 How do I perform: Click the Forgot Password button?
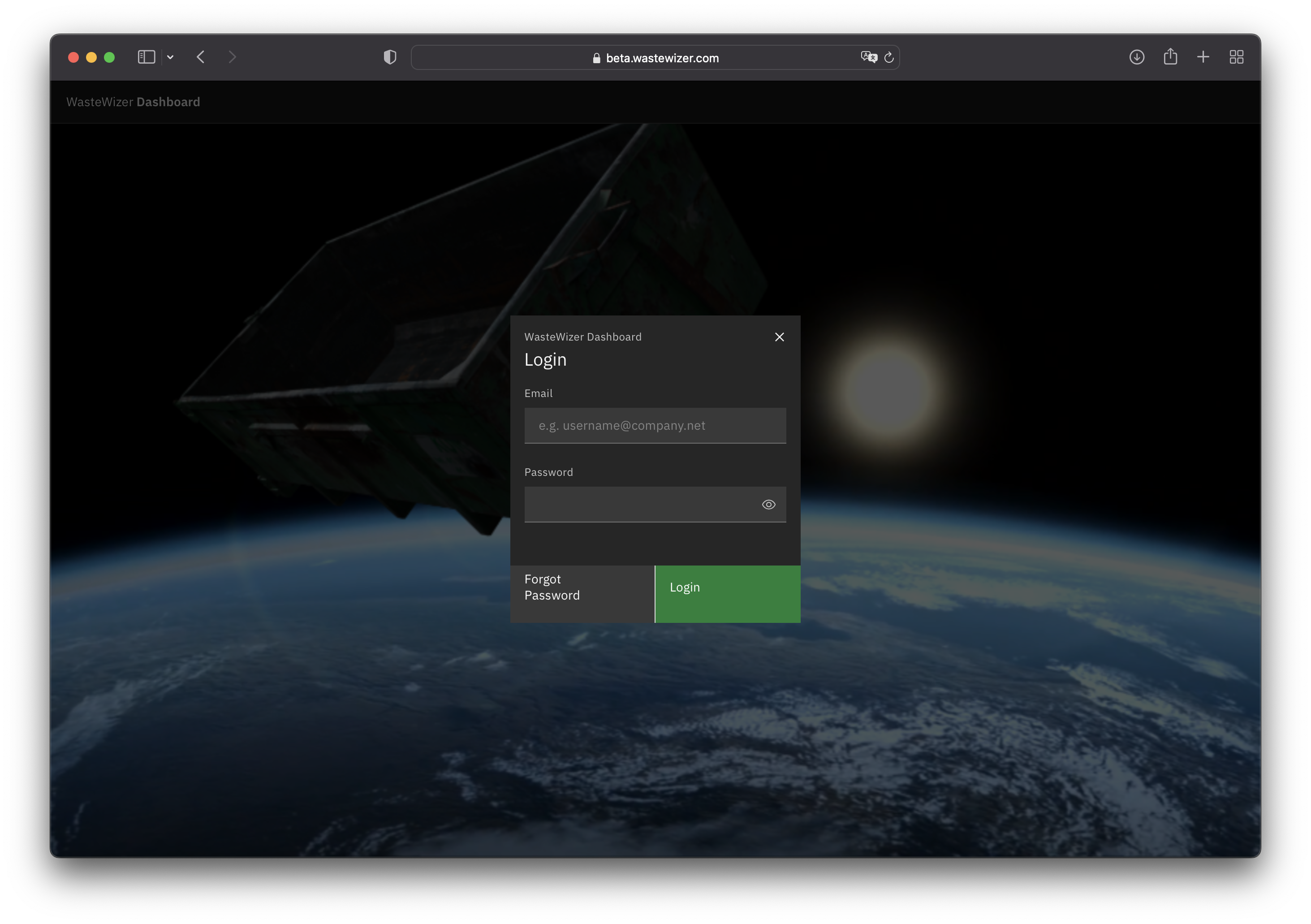[582, 594]
